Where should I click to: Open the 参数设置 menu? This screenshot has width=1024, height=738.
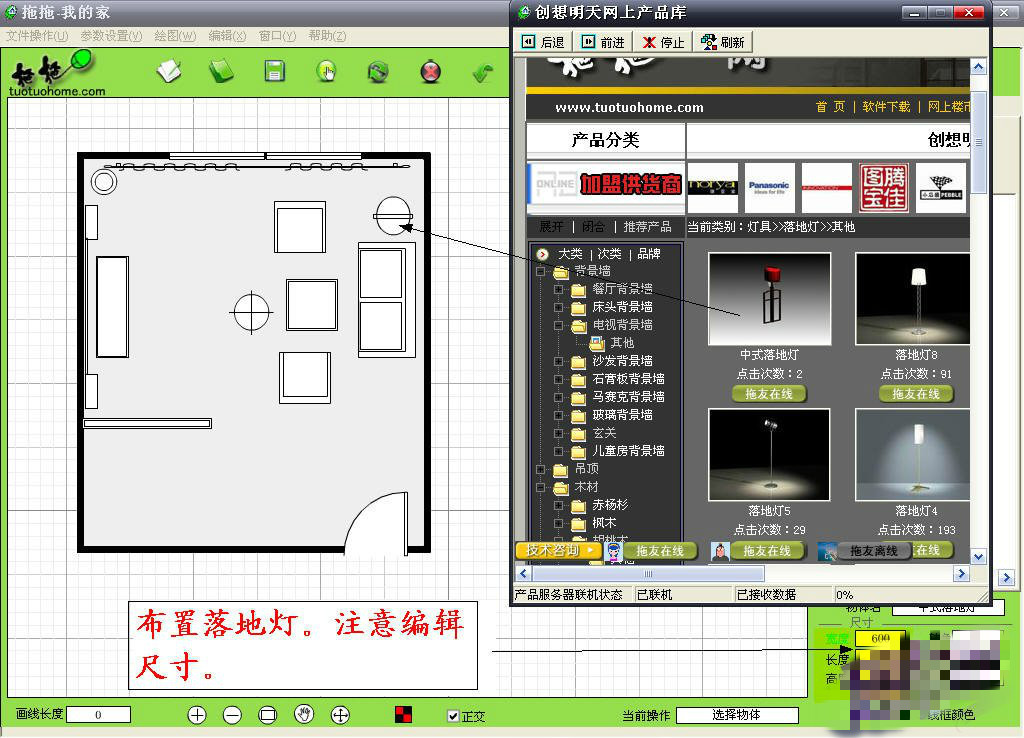(x=112, y=36)
